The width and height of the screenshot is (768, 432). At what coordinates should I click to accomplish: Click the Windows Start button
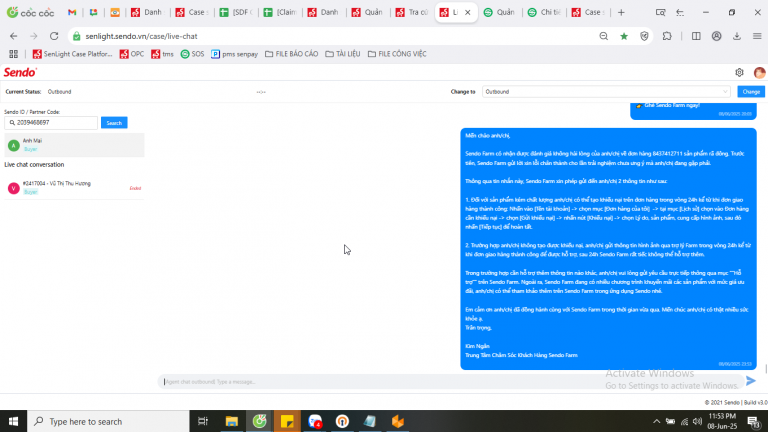tap(13, 421)
